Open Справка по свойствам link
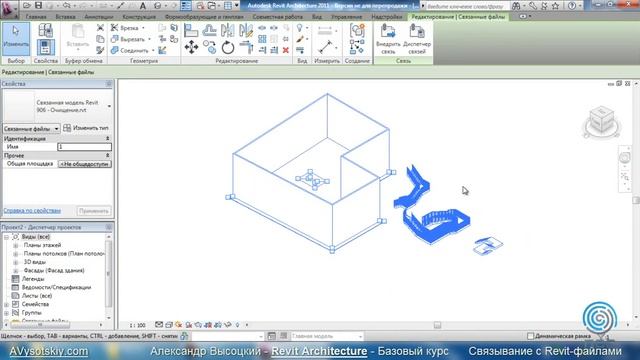 click(32, 211)
